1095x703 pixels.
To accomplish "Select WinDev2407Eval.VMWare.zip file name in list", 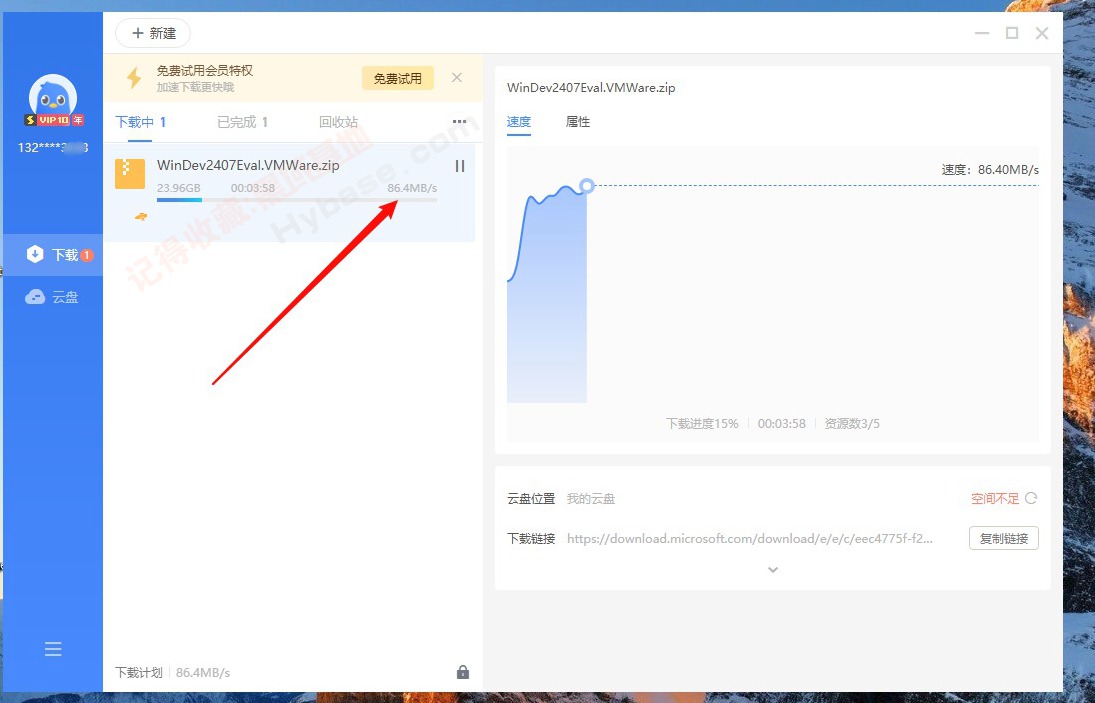I will point(248,165).
